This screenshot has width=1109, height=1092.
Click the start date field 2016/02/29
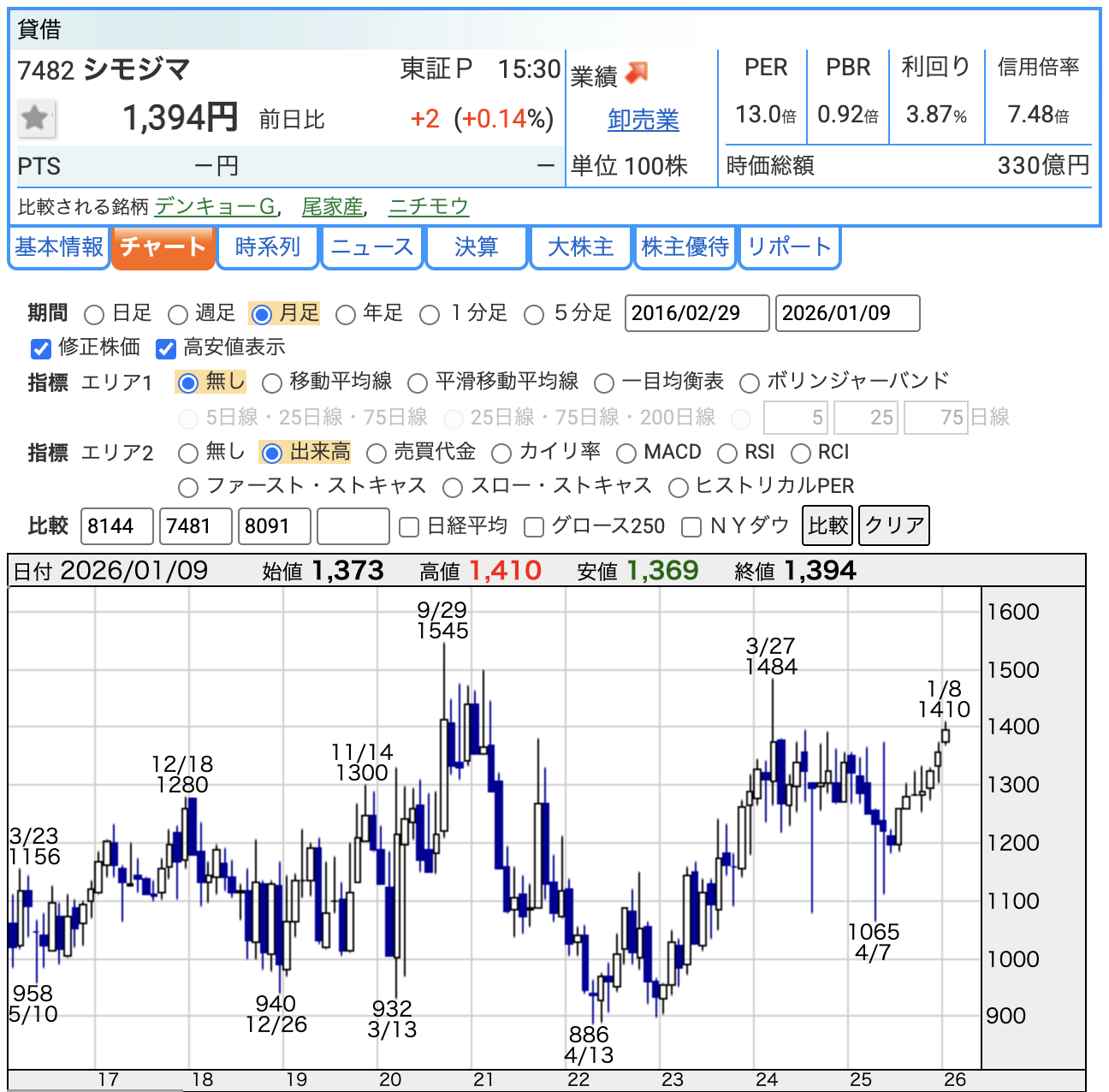(x=697, y=313)
